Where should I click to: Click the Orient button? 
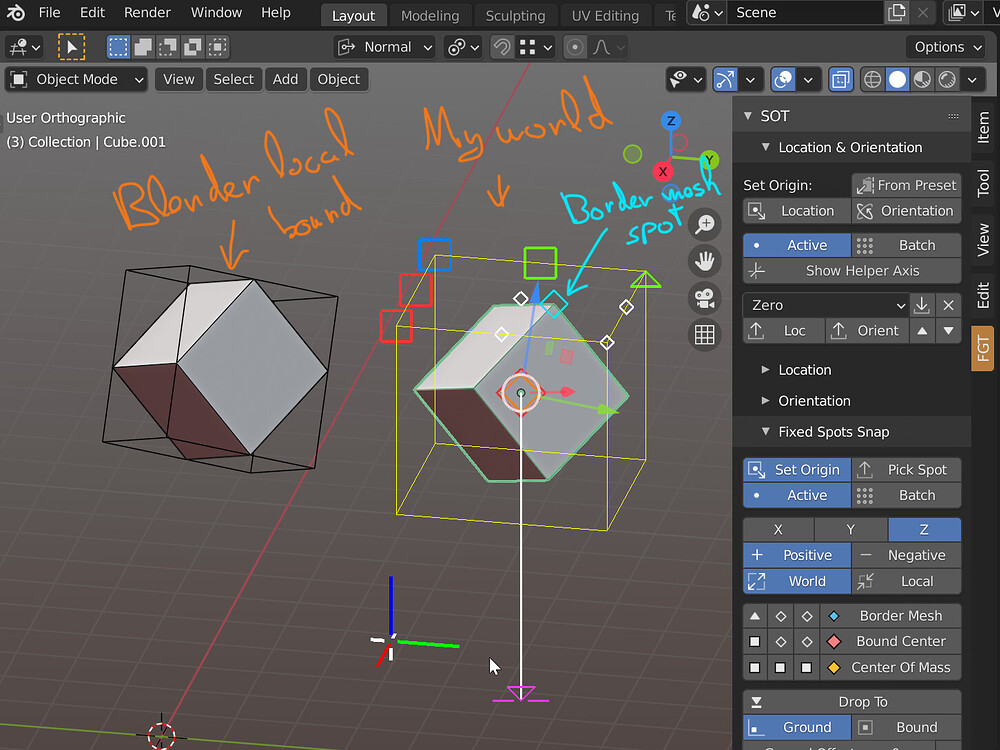point(867,330)
